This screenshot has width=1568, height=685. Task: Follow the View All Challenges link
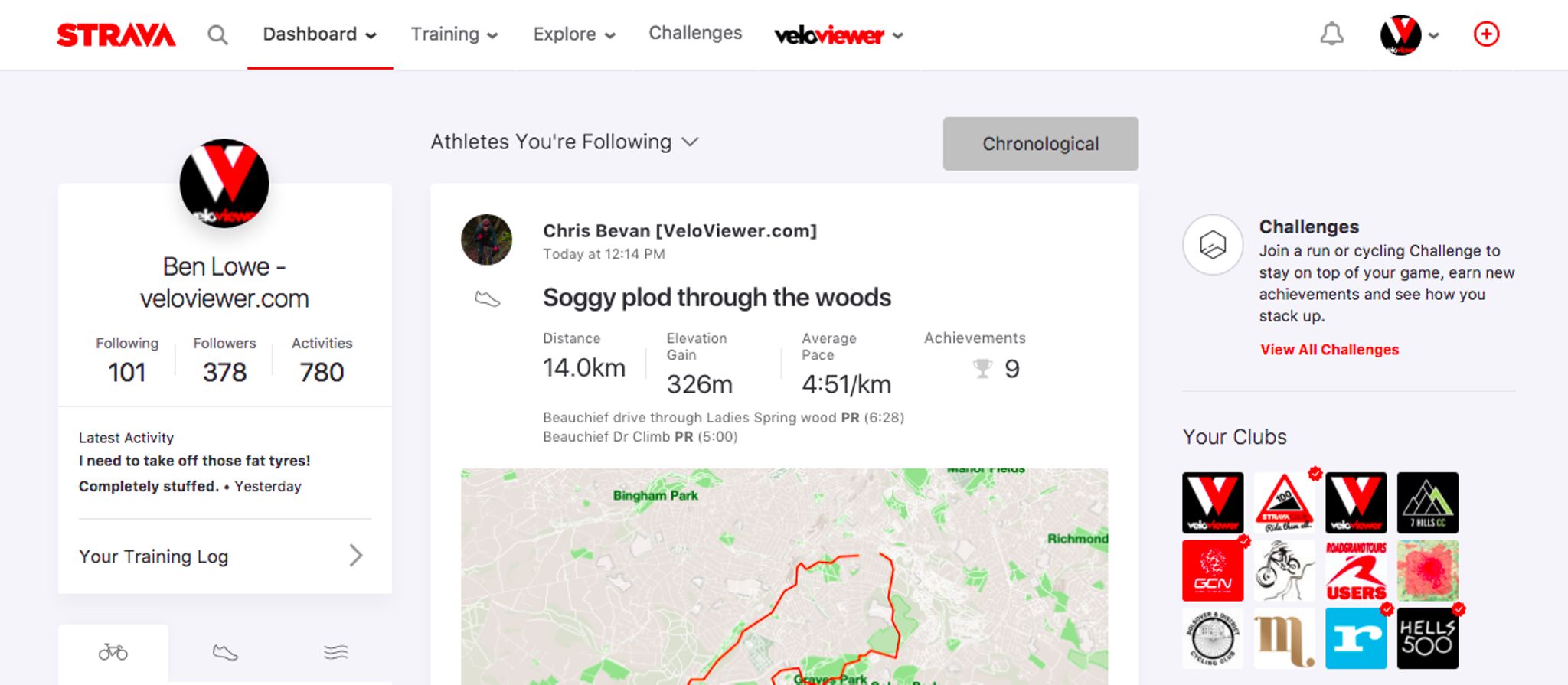click(x=1329, y=350)
